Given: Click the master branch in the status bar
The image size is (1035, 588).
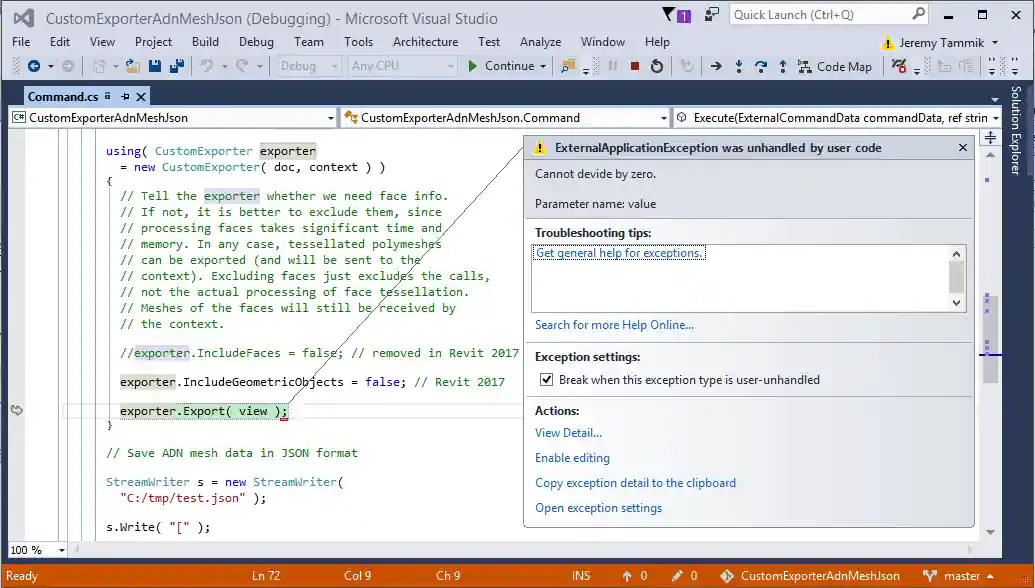Looking at the screenshot, I should click(x=959, y=576).
